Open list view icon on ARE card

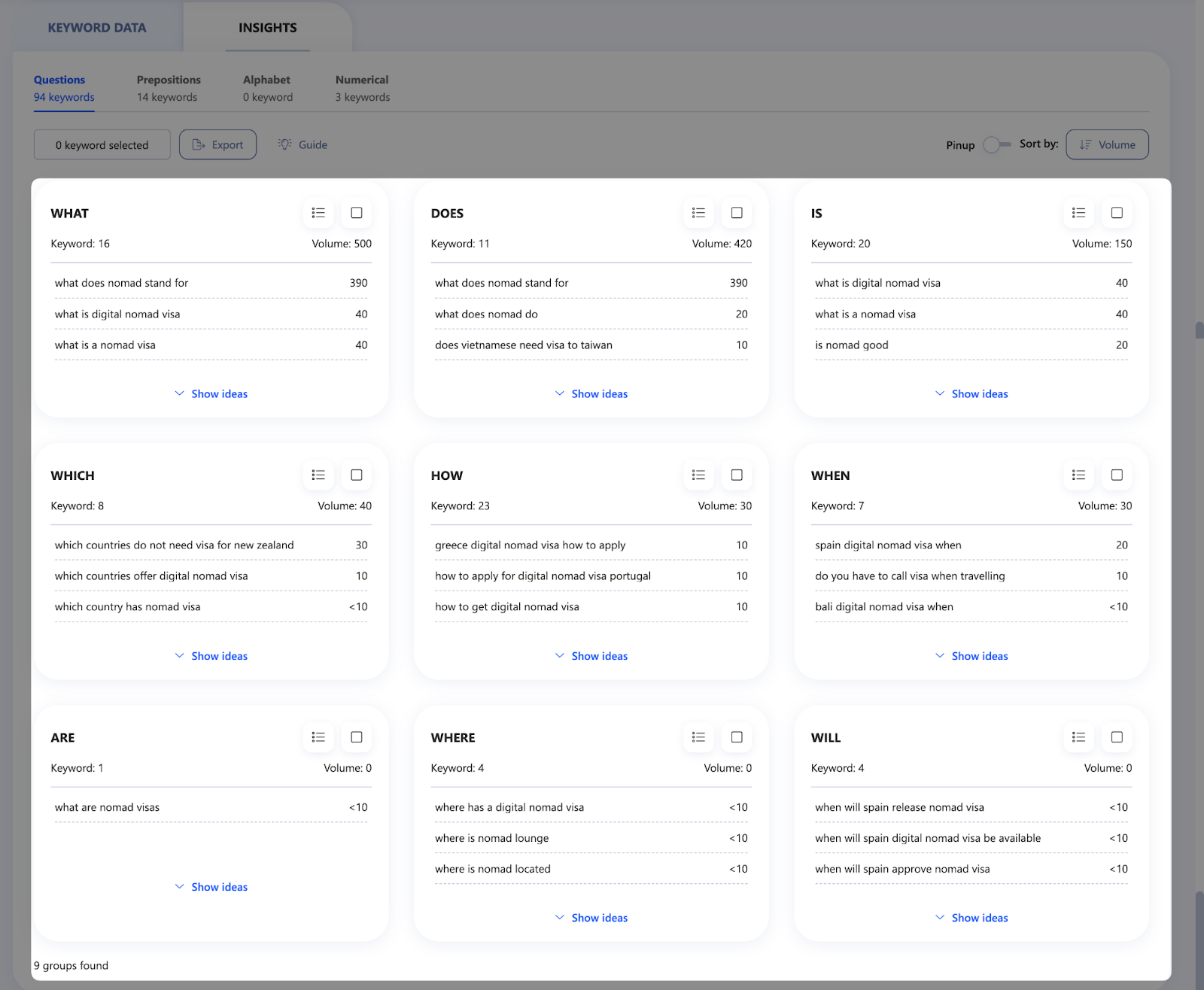[318, 737]
